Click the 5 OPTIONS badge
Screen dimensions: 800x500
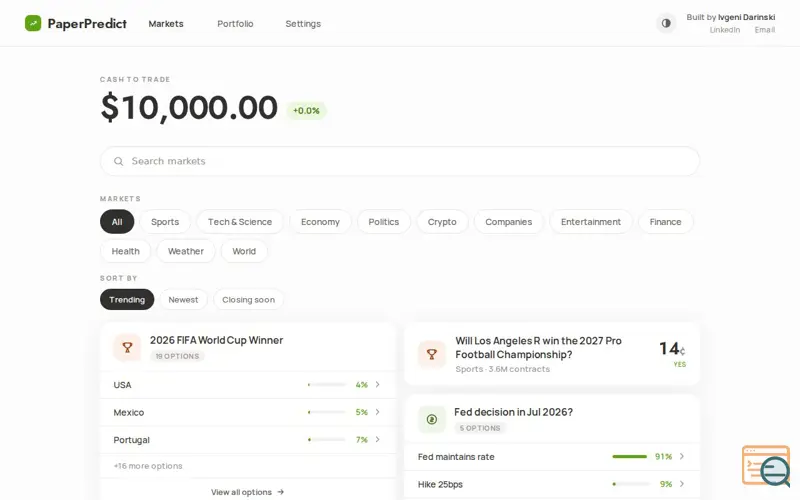point(480,428)
